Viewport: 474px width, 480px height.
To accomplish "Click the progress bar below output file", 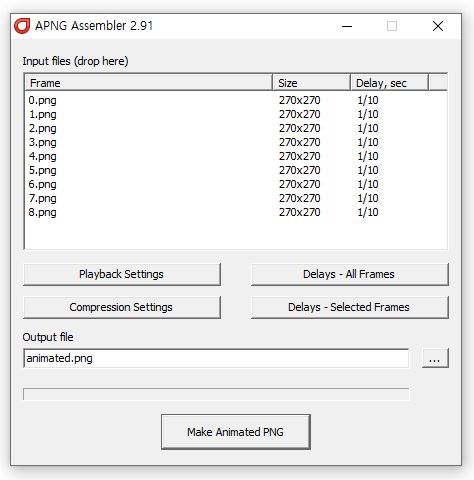I will point(216,394).
